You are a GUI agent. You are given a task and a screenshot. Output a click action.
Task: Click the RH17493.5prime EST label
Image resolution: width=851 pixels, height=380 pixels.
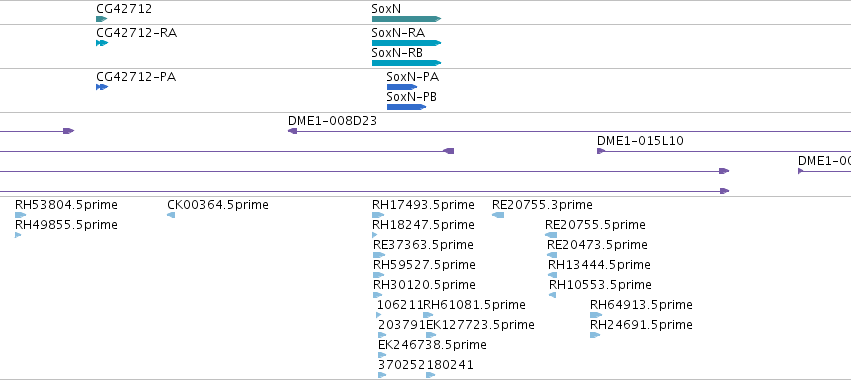click(423, 205)
